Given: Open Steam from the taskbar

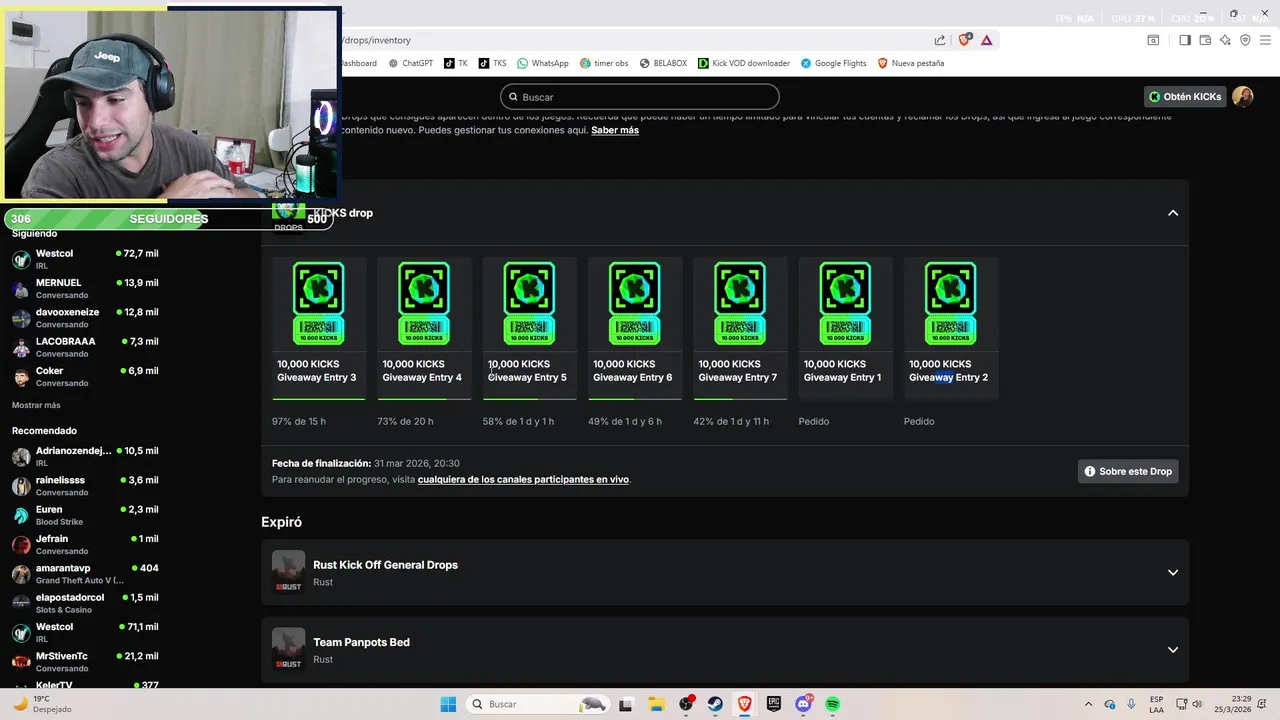Looking at the screenshot, I should tap(715, 704).
